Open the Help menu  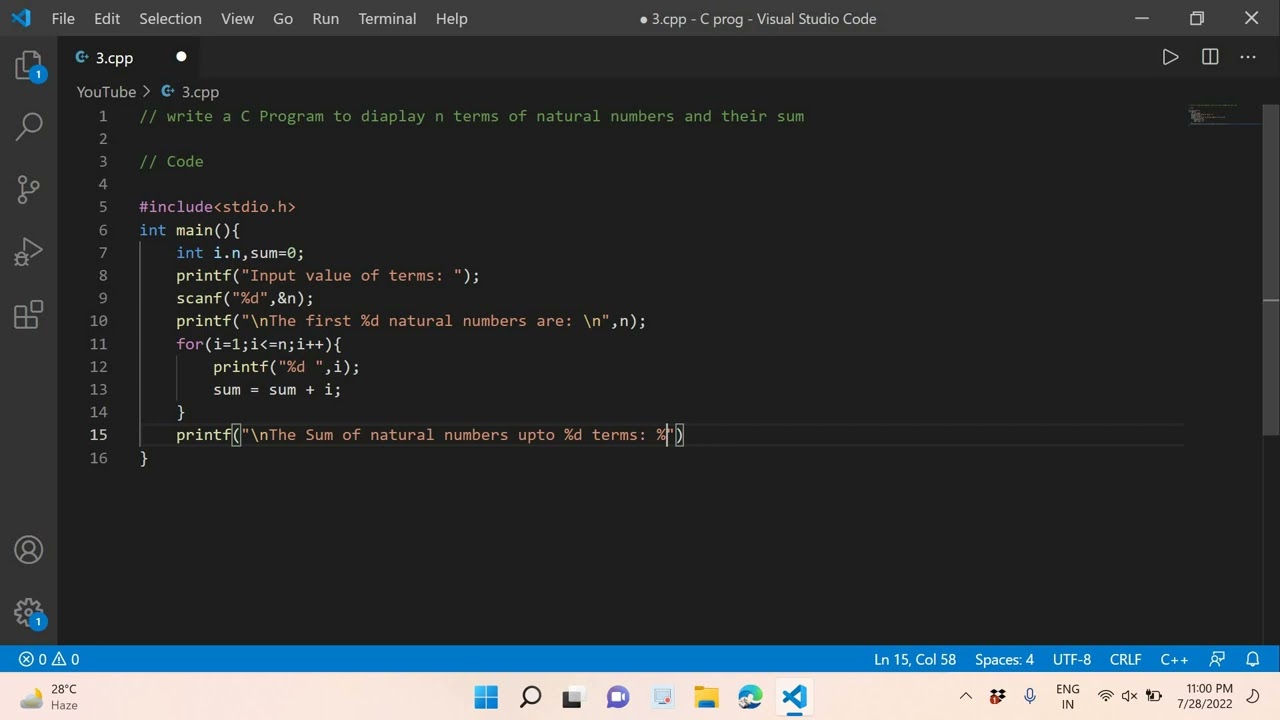tap(451, 18)
